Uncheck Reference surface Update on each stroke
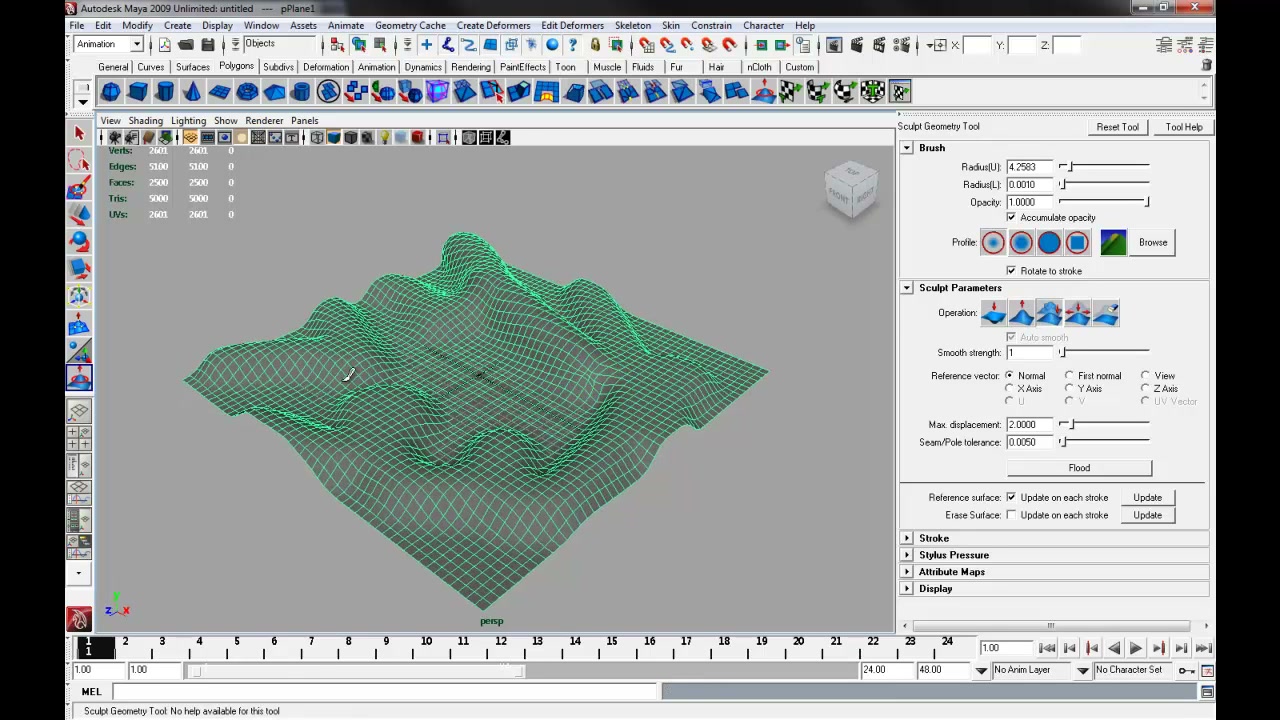 pyautogui.click(x=1011, y=497)
